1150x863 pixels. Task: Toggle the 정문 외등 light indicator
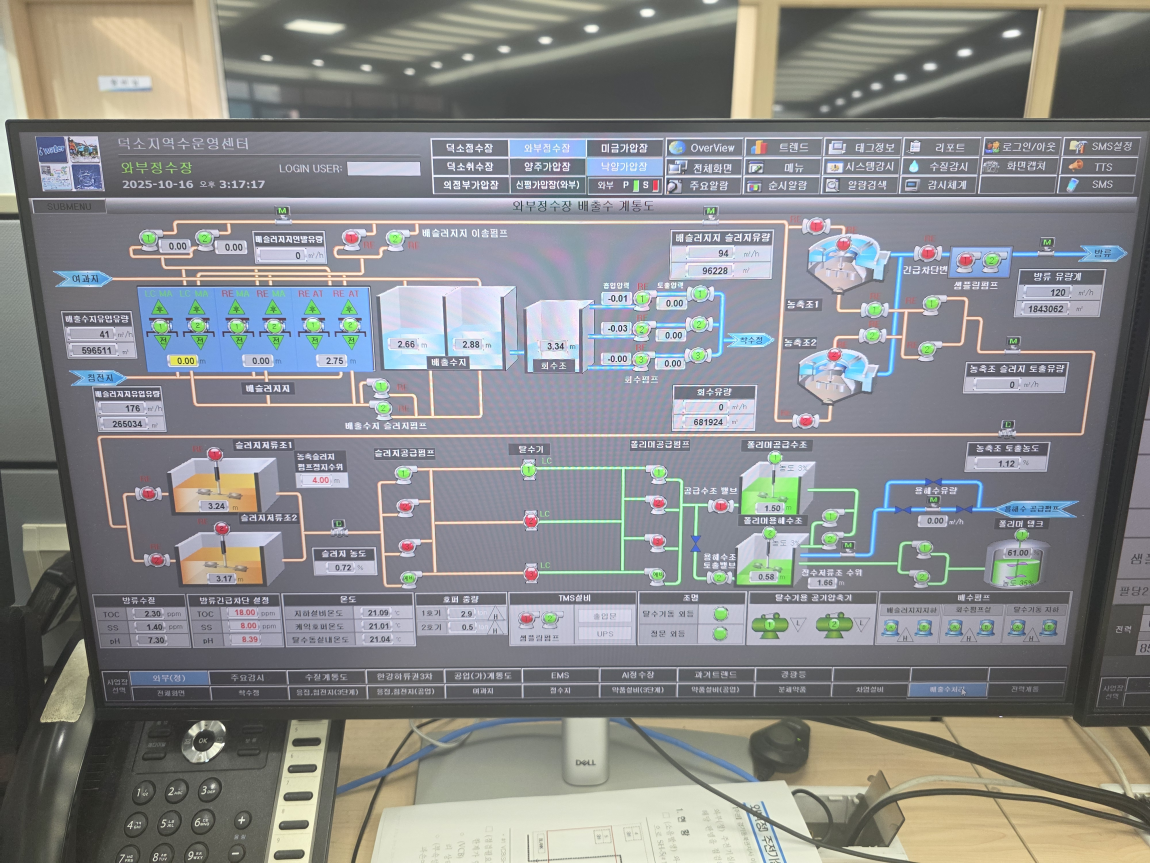(x=720, y=634)
